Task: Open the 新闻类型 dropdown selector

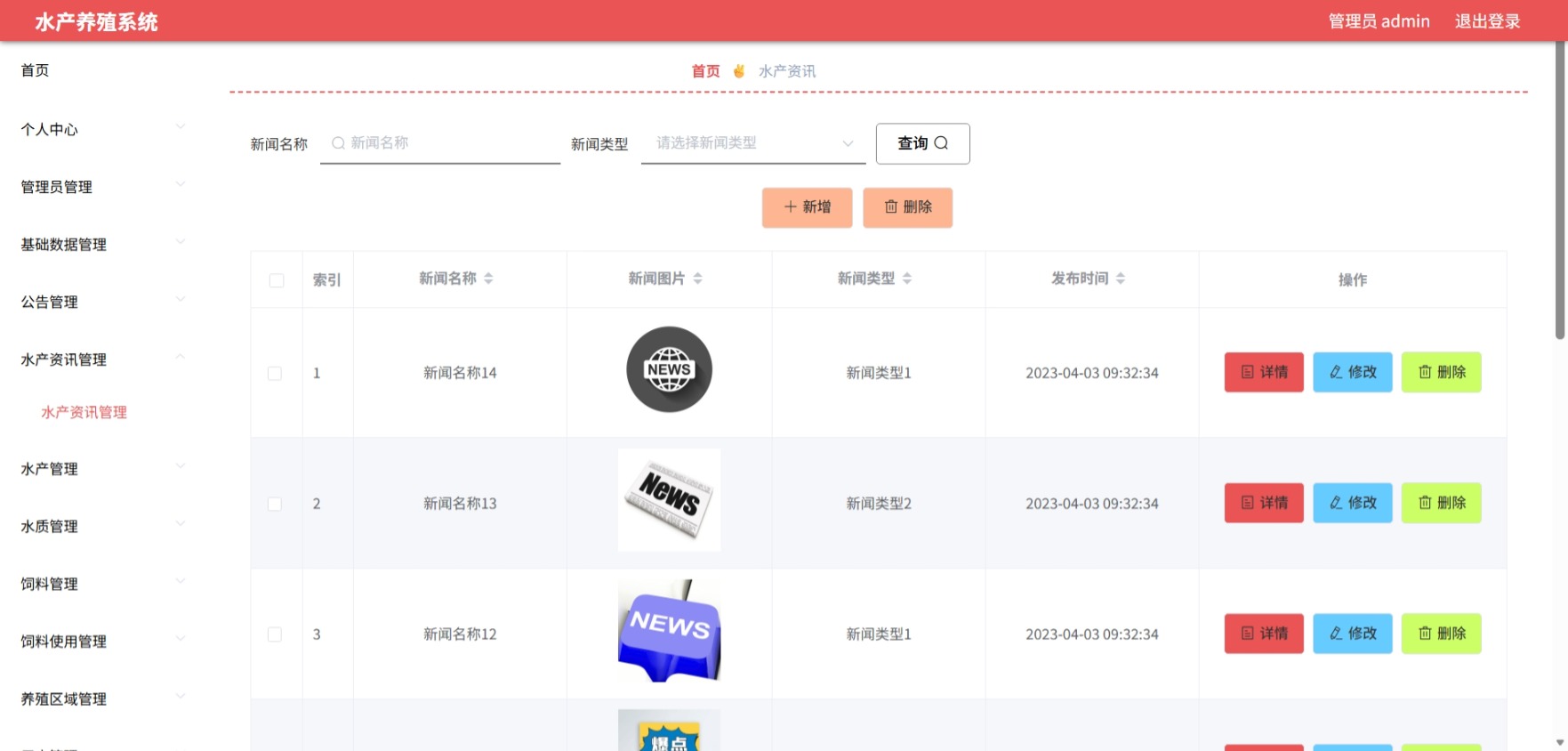Action: 753,143
